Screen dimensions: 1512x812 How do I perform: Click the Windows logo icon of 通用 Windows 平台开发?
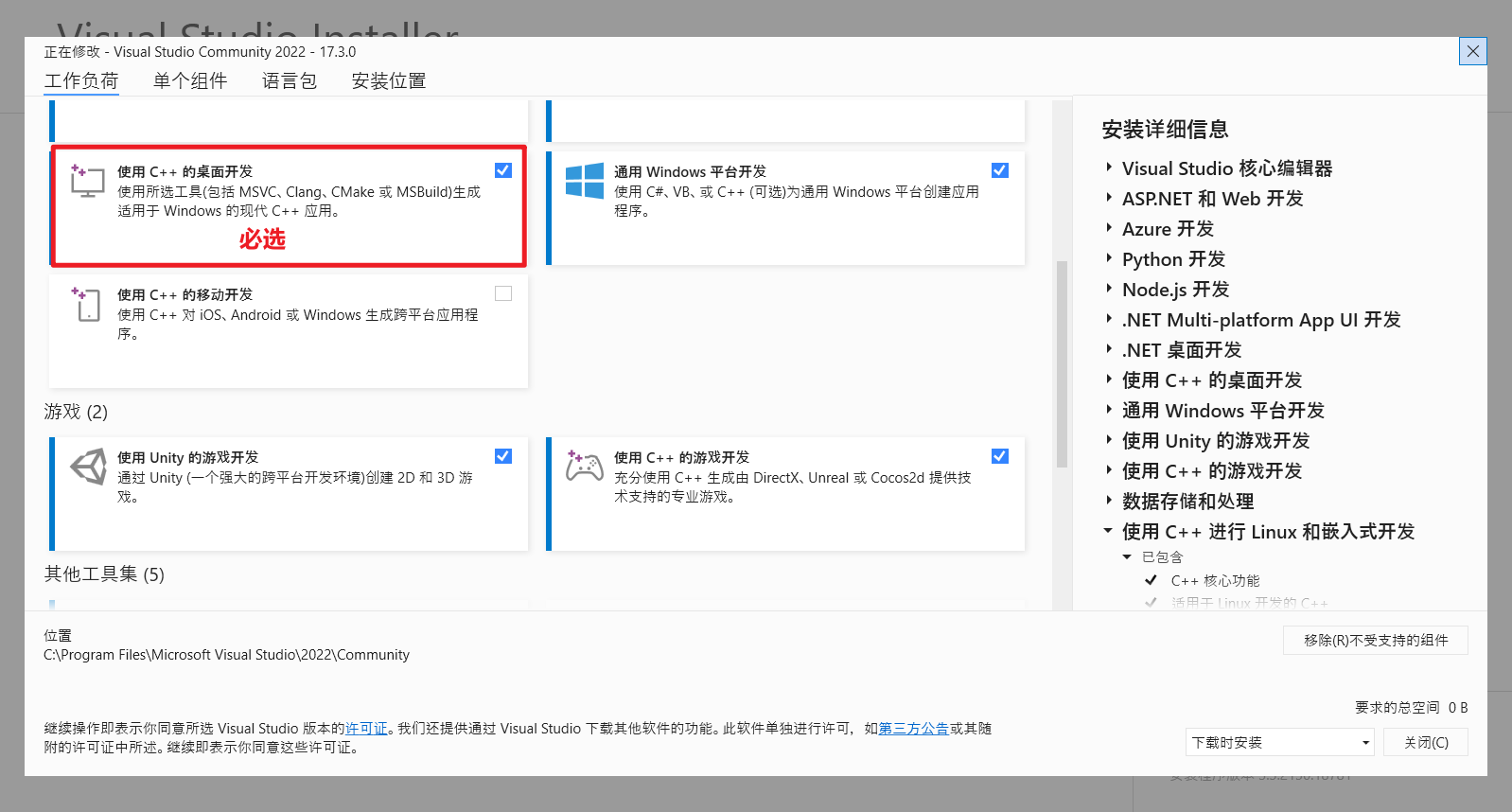point(585,180)
